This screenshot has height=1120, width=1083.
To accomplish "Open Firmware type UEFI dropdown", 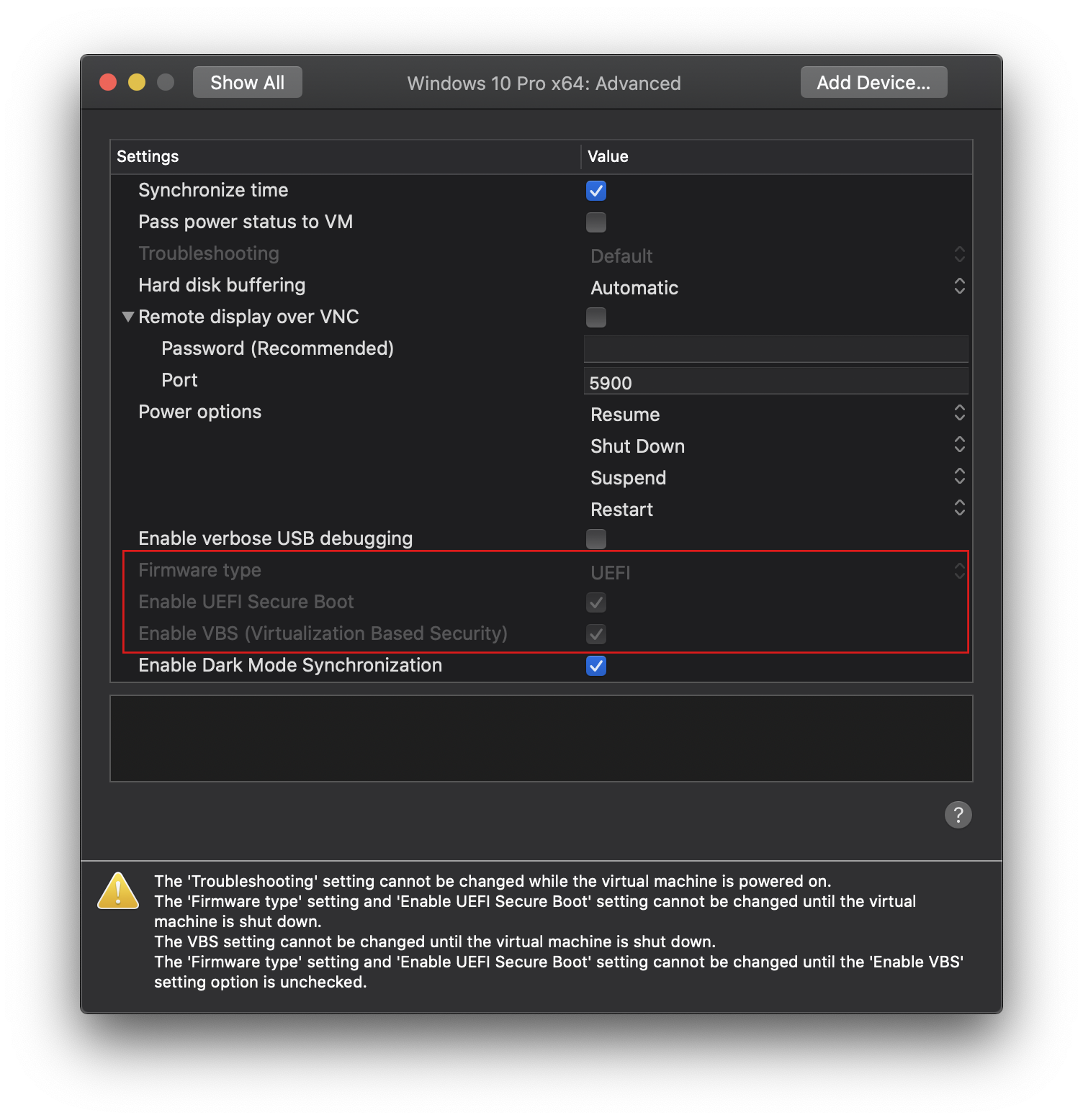I will click(x=777, y=572).
